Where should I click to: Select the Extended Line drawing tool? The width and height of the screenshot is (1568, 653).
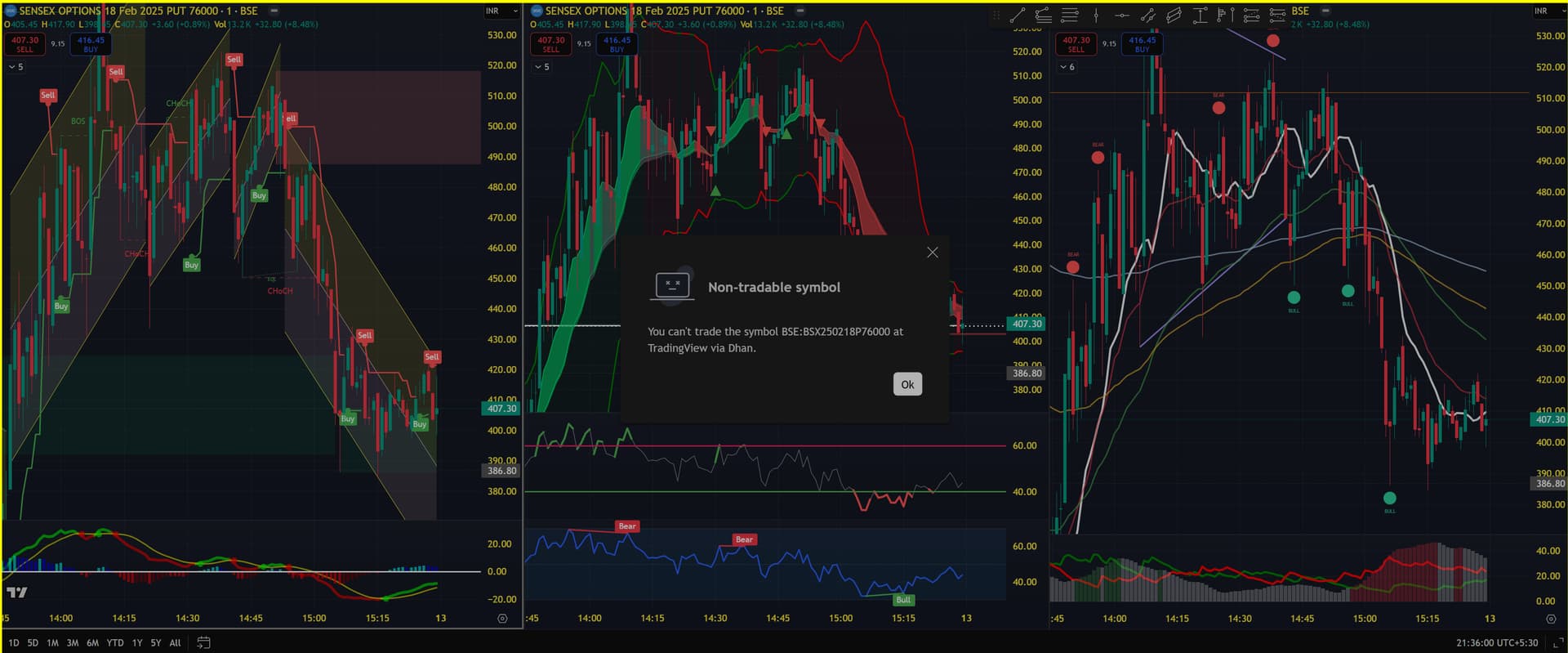(x=1148, y=14)
